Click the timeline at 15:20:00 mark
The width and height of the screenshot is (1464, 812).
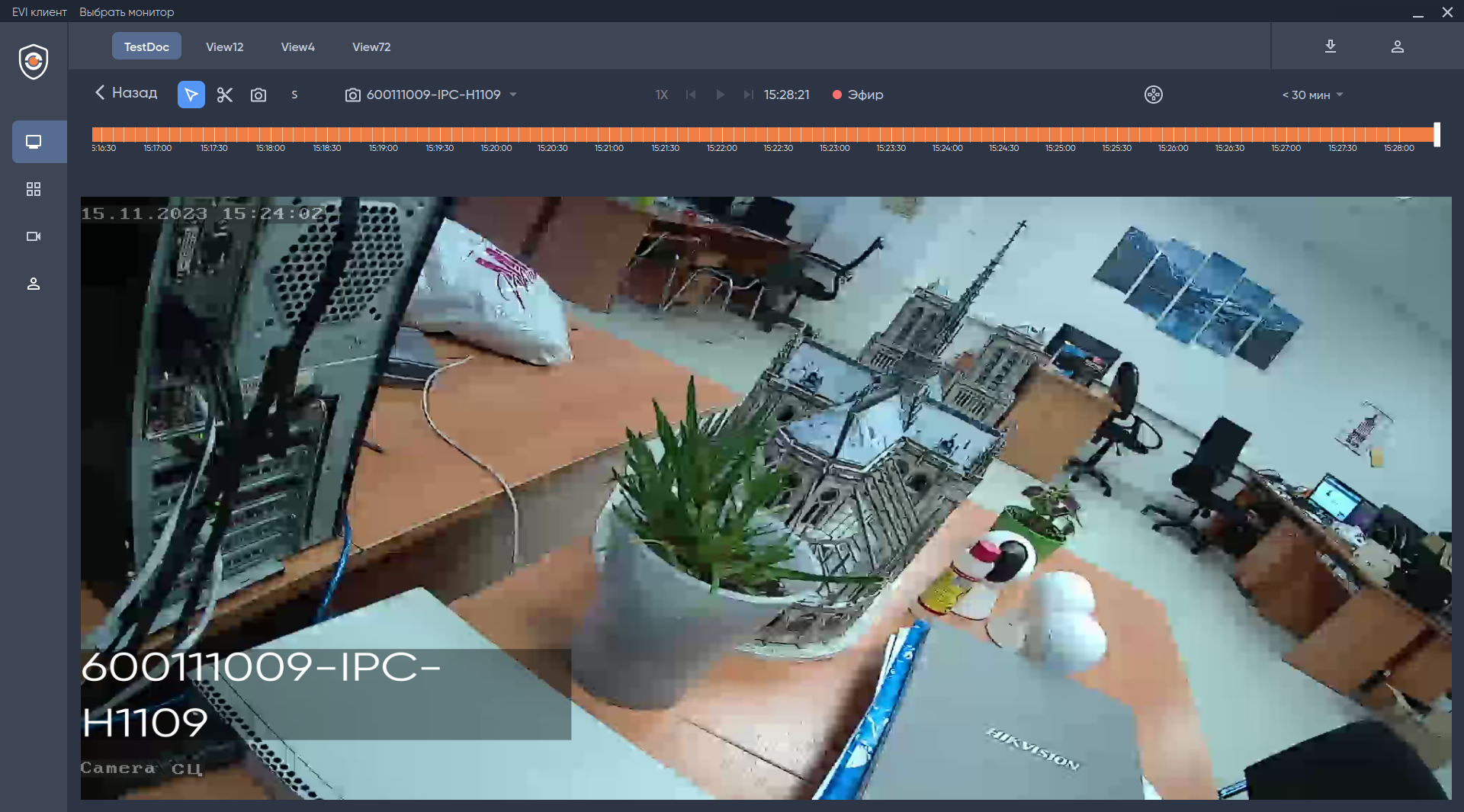click(496, 135)
